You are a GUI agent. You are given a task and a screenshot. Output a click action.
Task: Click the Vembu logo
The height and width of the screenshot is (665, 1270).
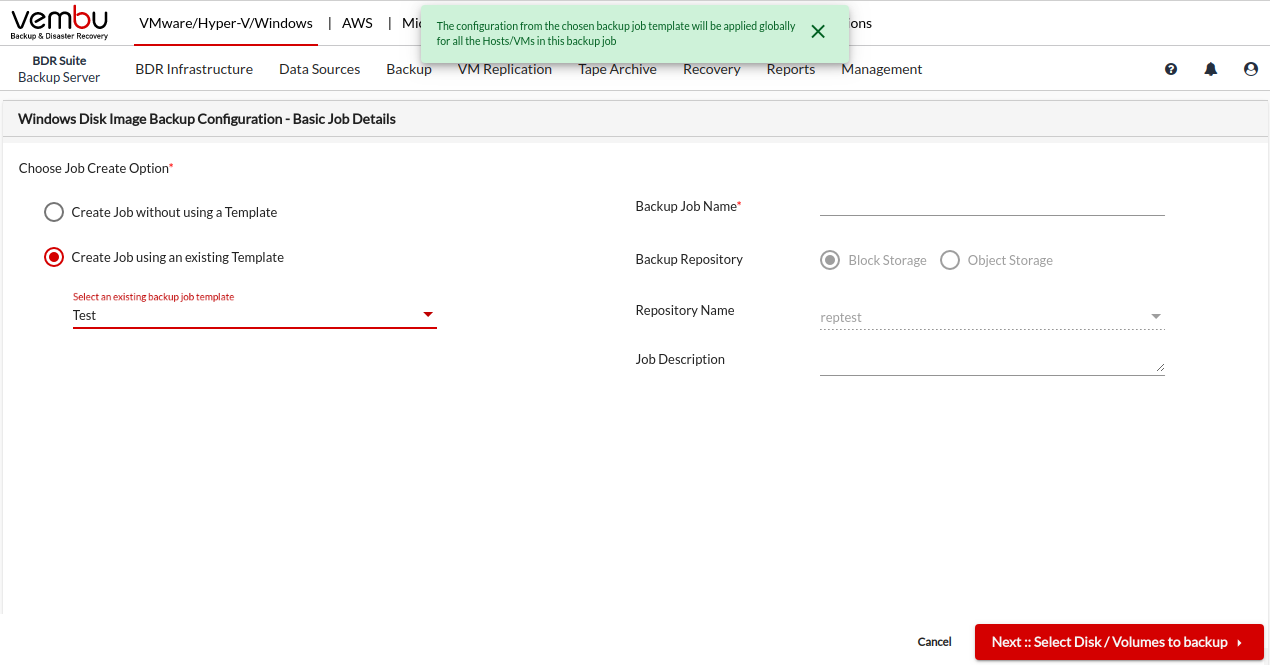[59, 23]
